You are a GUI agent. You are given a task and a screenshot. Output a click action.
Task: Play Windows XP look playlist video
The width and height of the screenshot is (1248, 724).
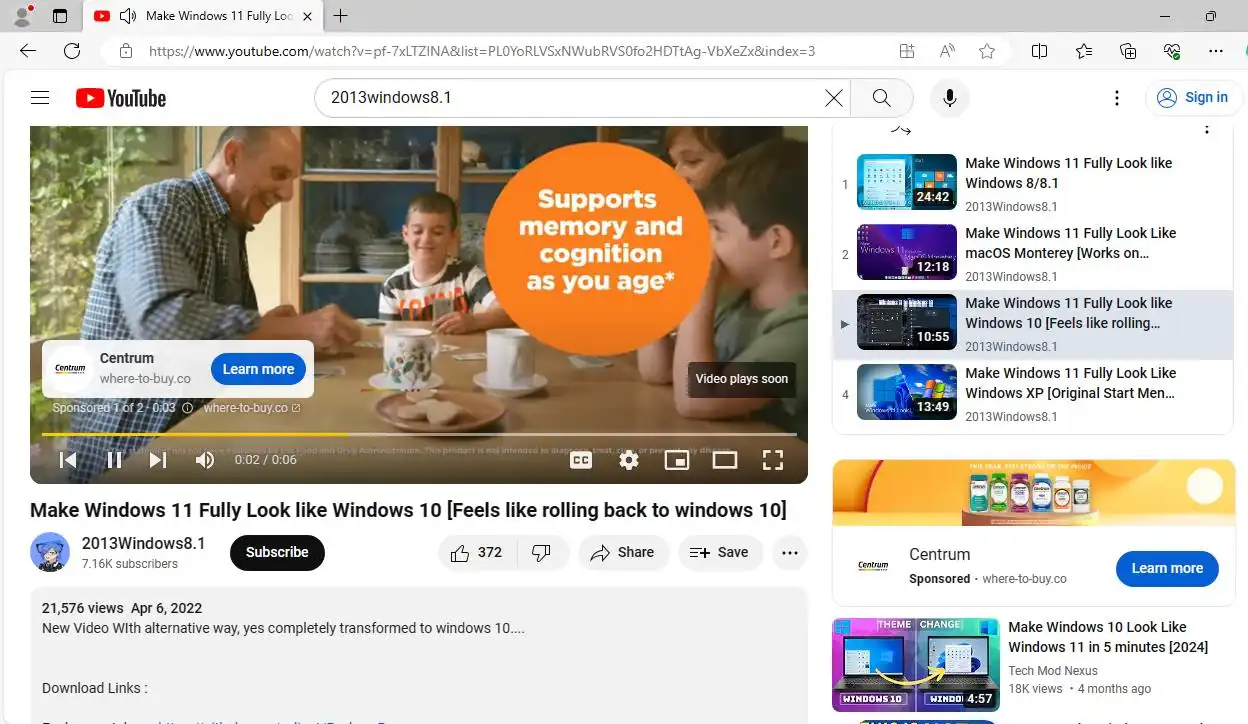(1033, 395)
